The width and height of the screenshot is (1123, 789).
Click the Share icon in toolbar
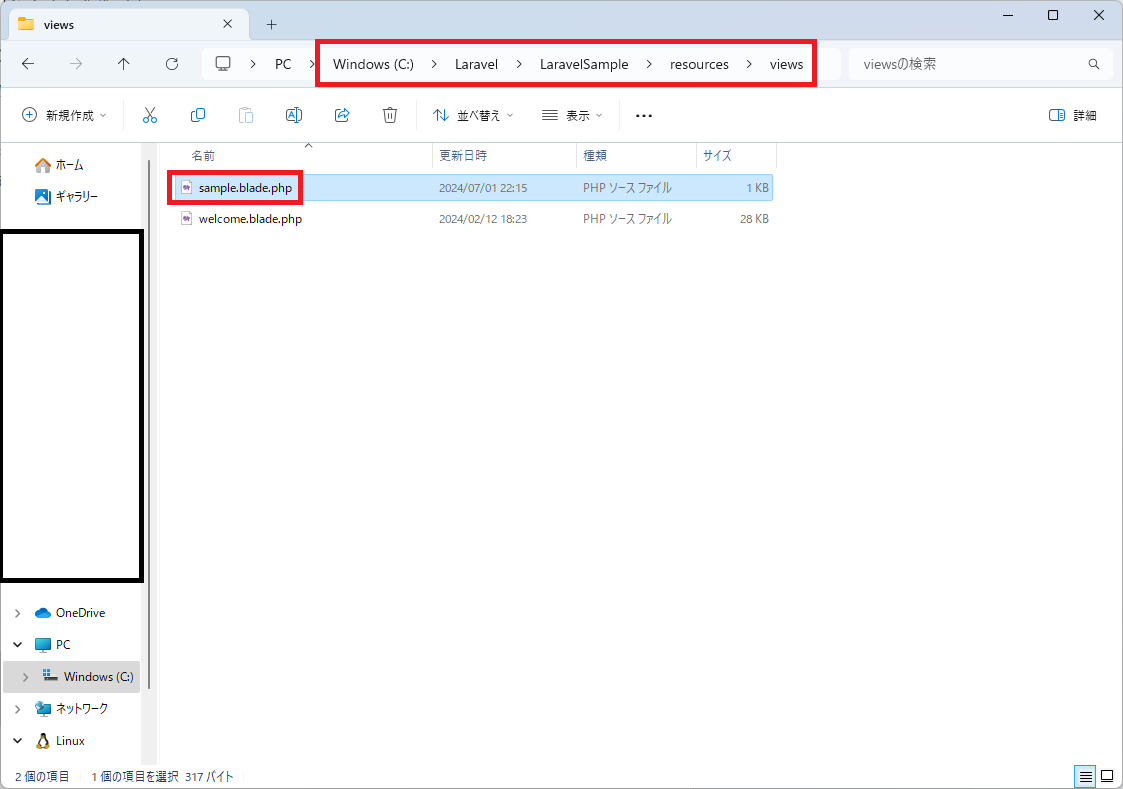pos(342,115)
